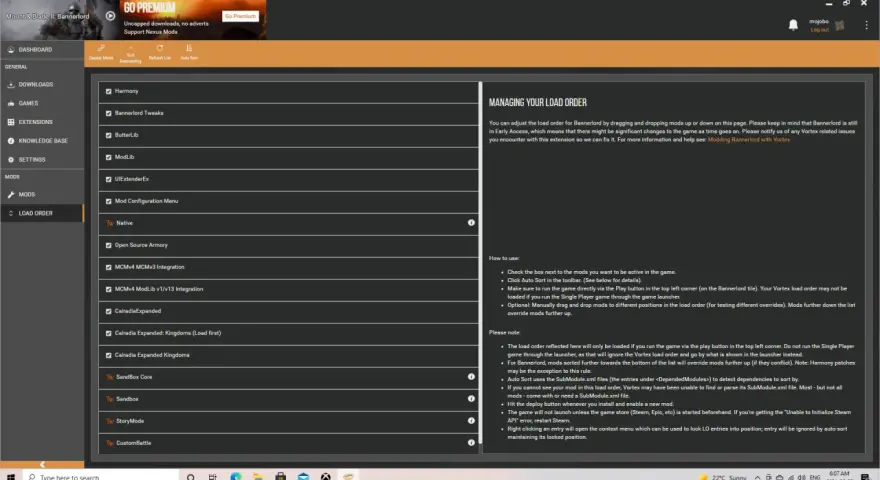Click the Auto Sort toolbar icon
This screenshot has width=880, height=480.
coord(189,52)
